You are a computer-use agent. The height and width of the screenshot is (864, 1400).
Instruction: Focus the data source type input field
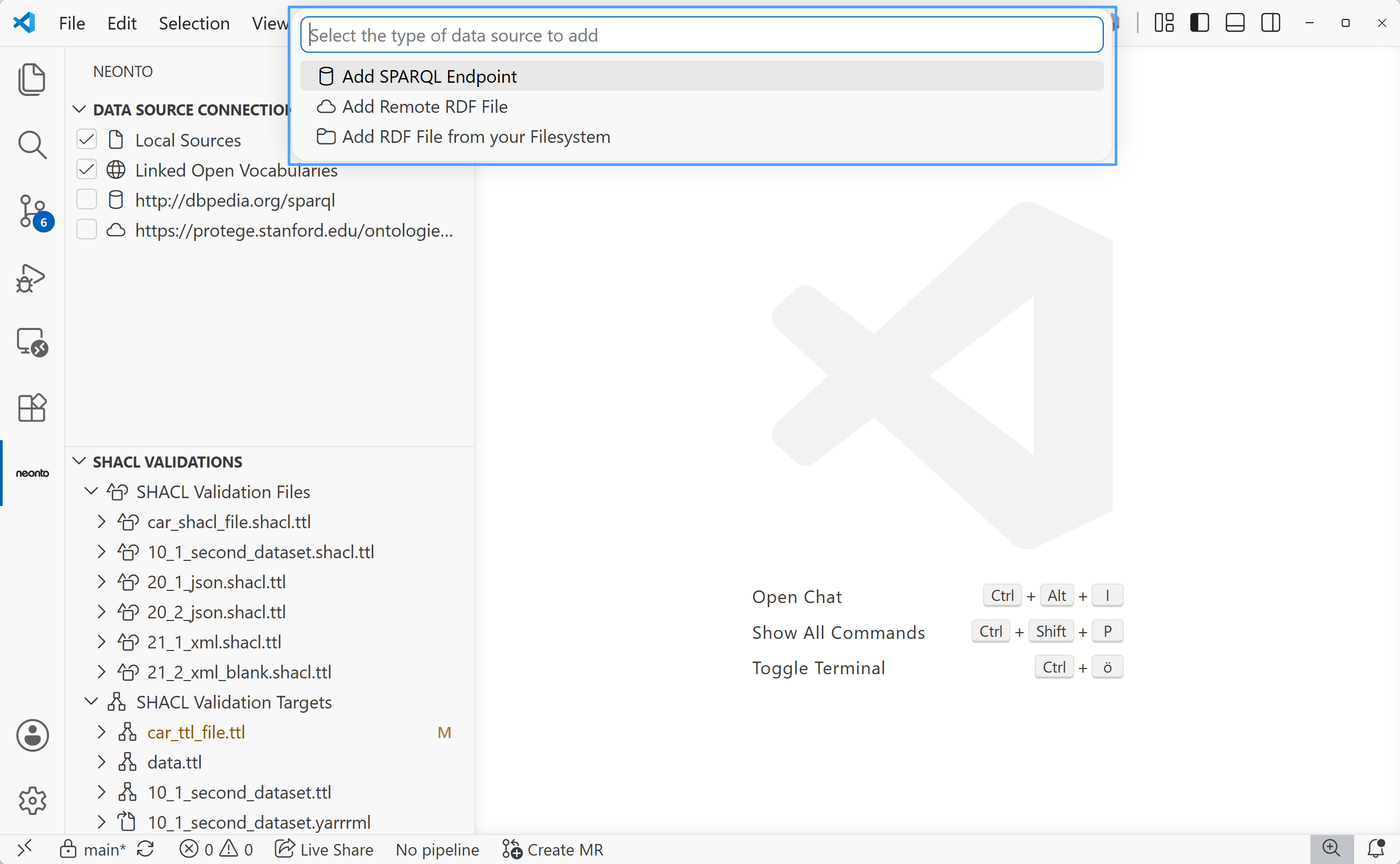coord(702,35)
